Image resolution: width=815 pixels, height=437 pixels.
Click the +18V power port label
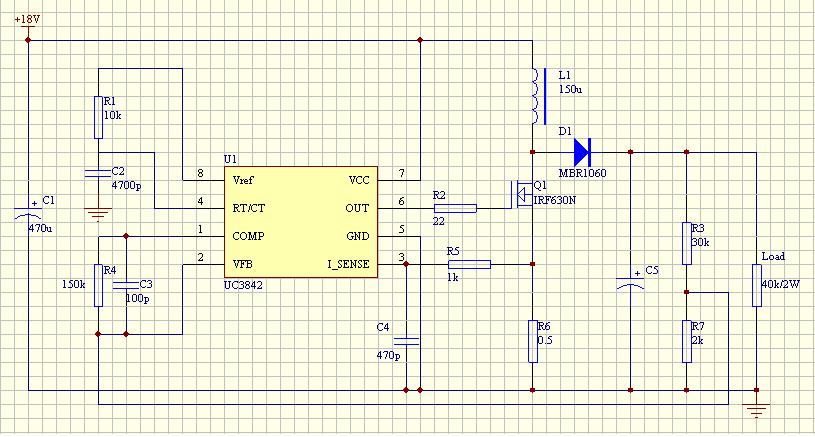point(27,20)
